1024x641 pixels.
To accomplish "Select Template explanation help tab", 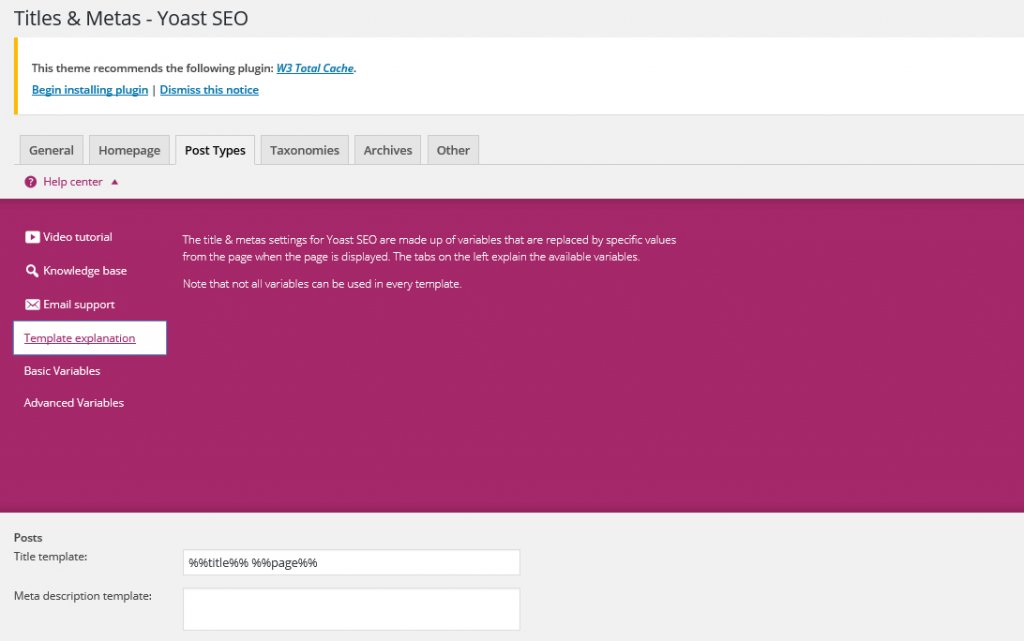I will [x=90, y=338].
